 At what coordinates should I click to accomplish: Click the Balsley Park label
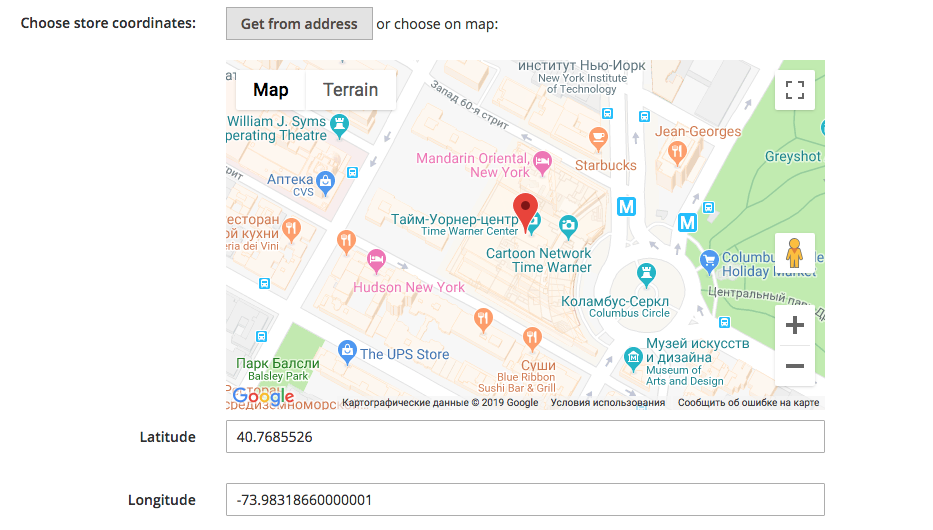[278, 376]
